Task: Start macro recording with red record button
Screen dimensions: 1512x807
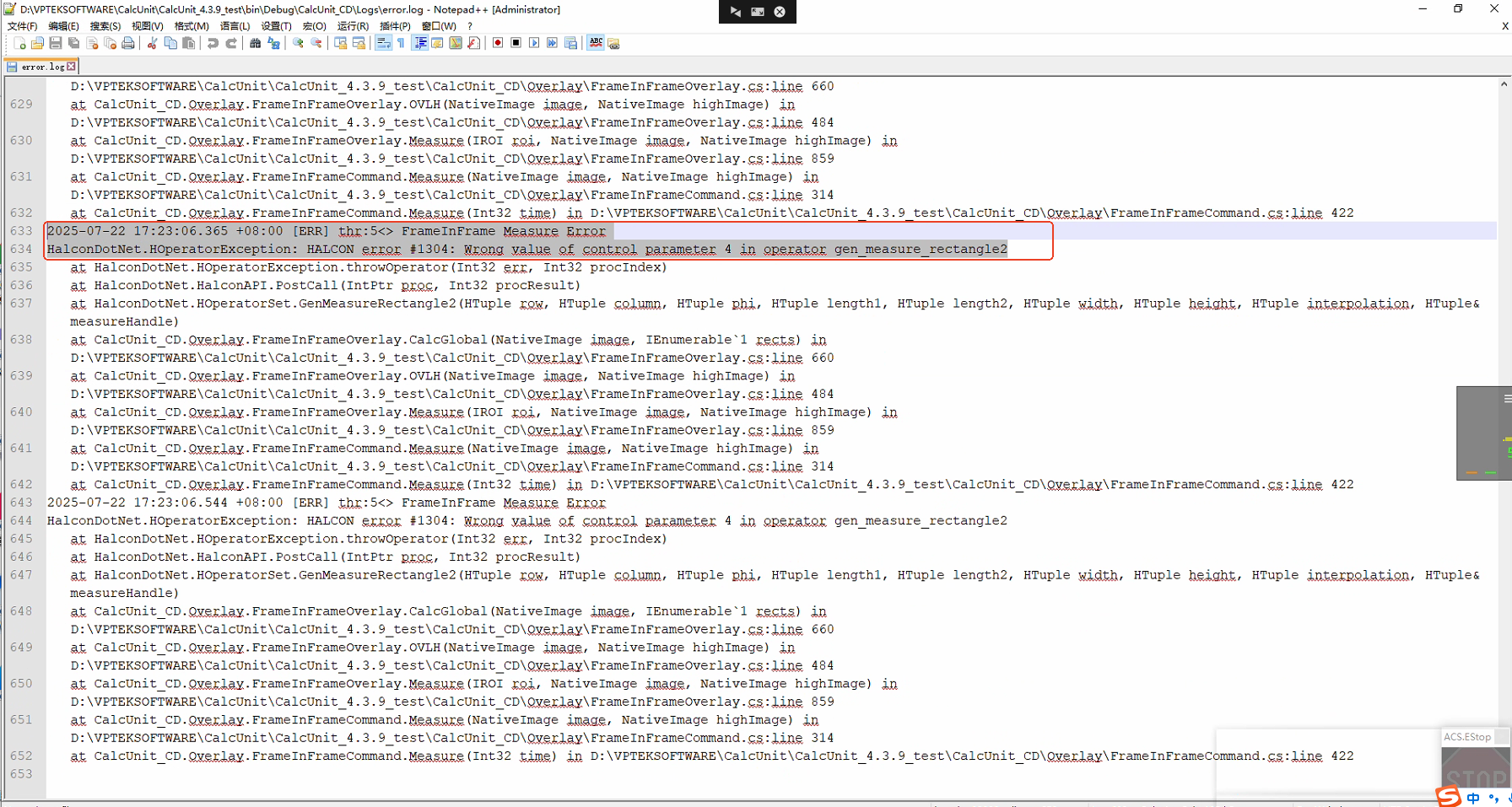Action: [x=498, y=43]
